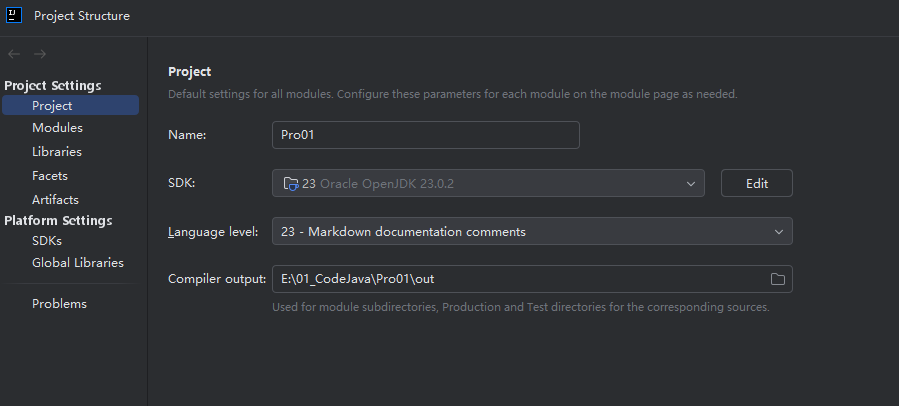Open the Artifacts page

point(55,200)
